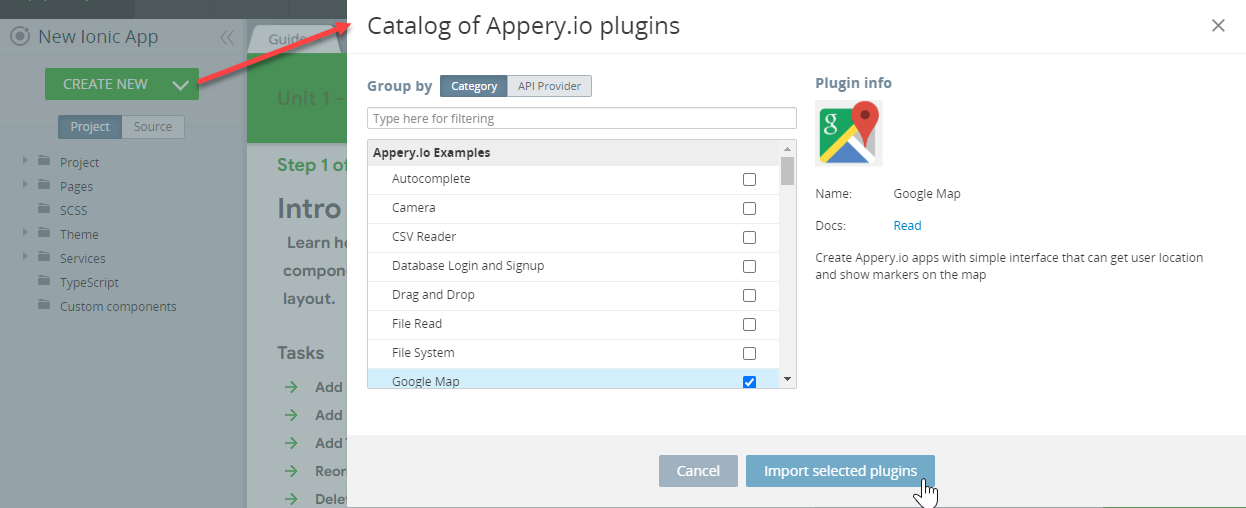
Task: Check the Autocomplete plugin checkbox
Action: 749,180
